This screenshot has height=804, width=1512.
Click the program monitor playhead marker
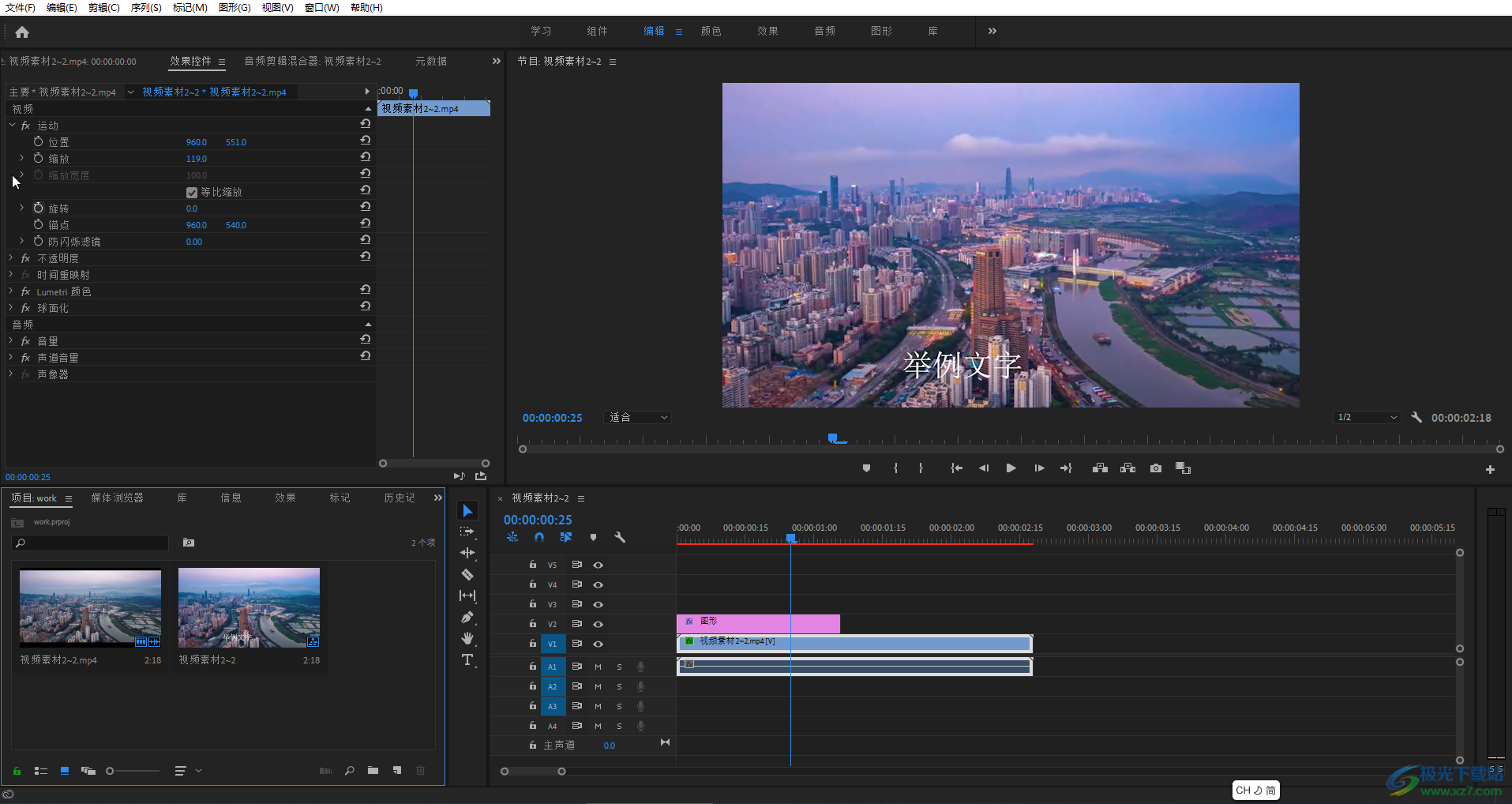(x=832, y=438)
